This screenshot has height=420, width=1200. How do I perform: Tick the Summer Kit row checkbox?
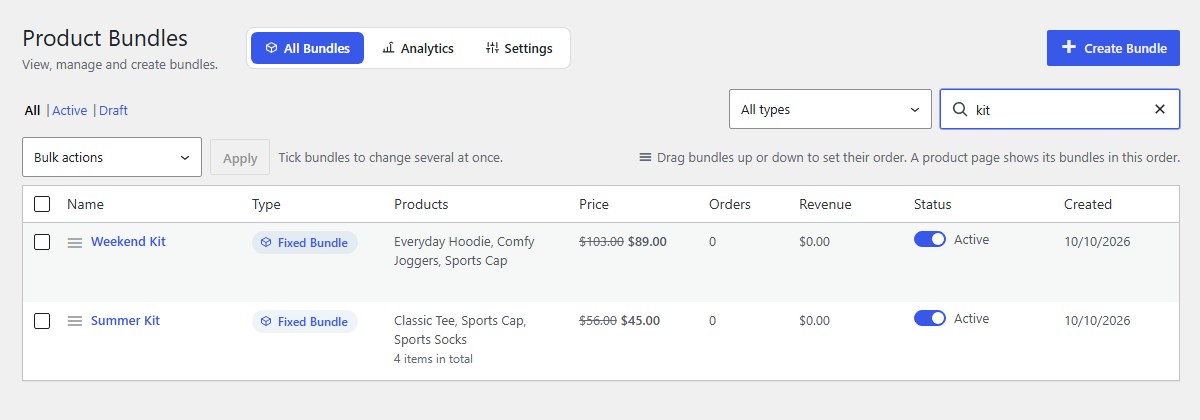click(x=42, y=321)
